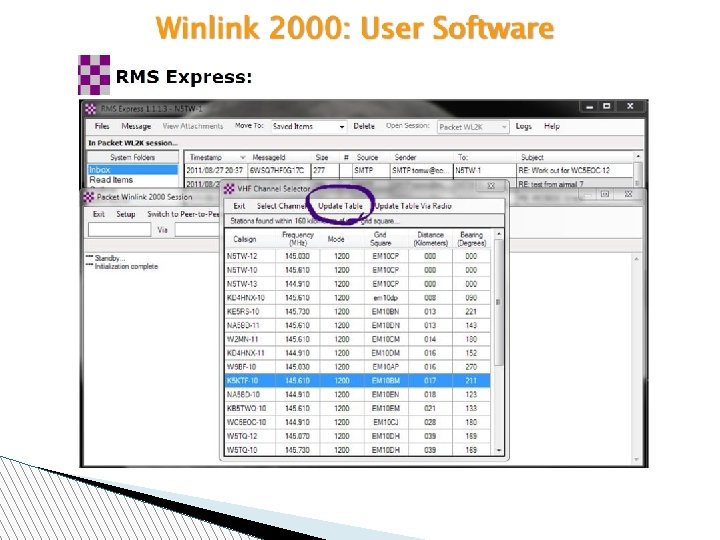Click the channel table scrollbar up arrow
720x540 pixels.
(x=499, y=234)
